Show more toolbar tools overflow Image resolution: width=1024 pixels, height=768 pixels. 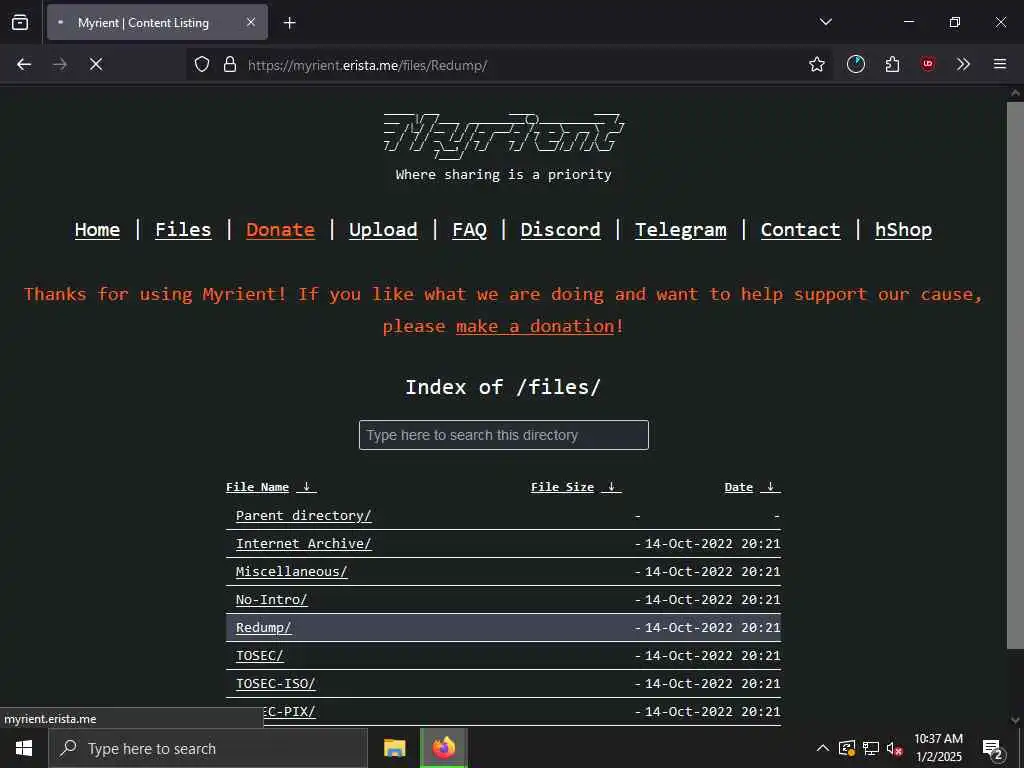[963, 64]
